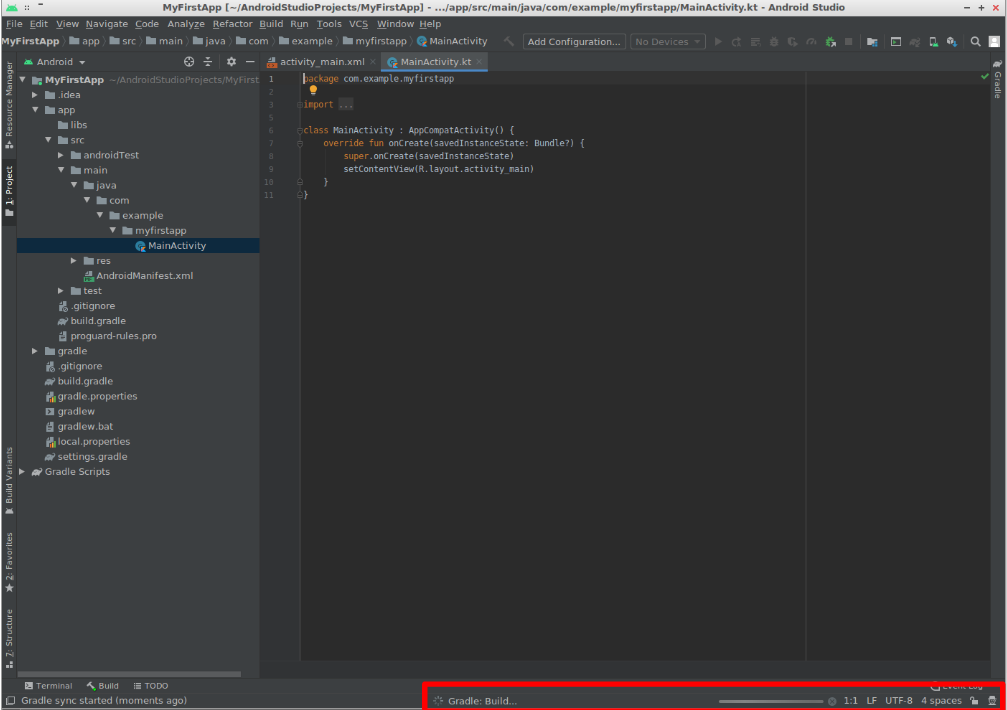This screenshot has width=1007, height=710.
Task: Toggle the Z: Structure side panel
Action: tap(9, 639)
